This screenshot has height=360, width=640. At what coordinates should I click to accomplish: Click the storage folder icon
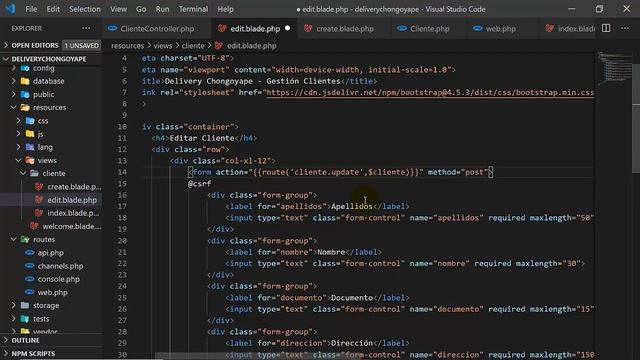click(x=25, y=305)
